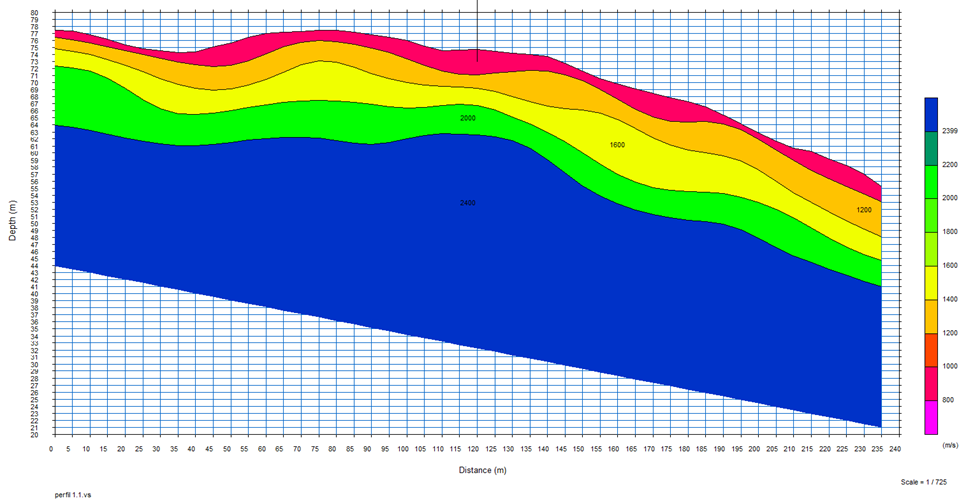Click the (m/s) unit label under legend

point(950,445)
